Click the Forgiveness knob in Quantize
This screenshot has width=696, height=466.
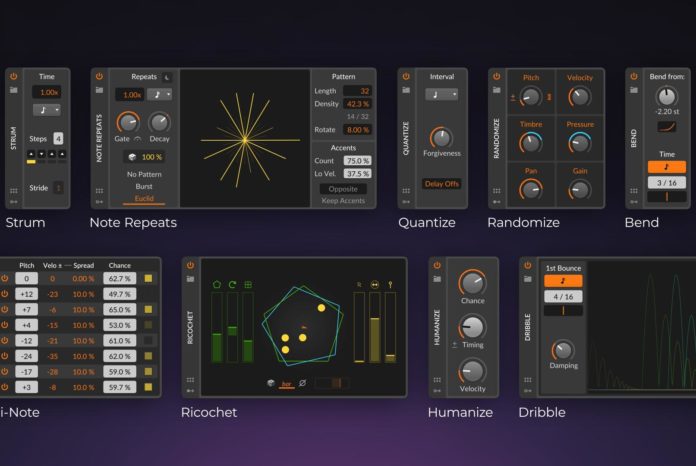click(441, 136)
